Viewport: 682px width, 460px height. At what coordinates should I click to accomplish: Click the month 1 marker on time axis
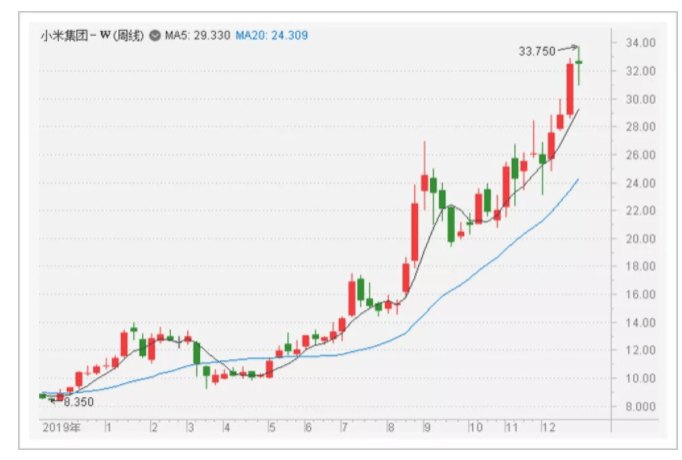coord(107,426)
